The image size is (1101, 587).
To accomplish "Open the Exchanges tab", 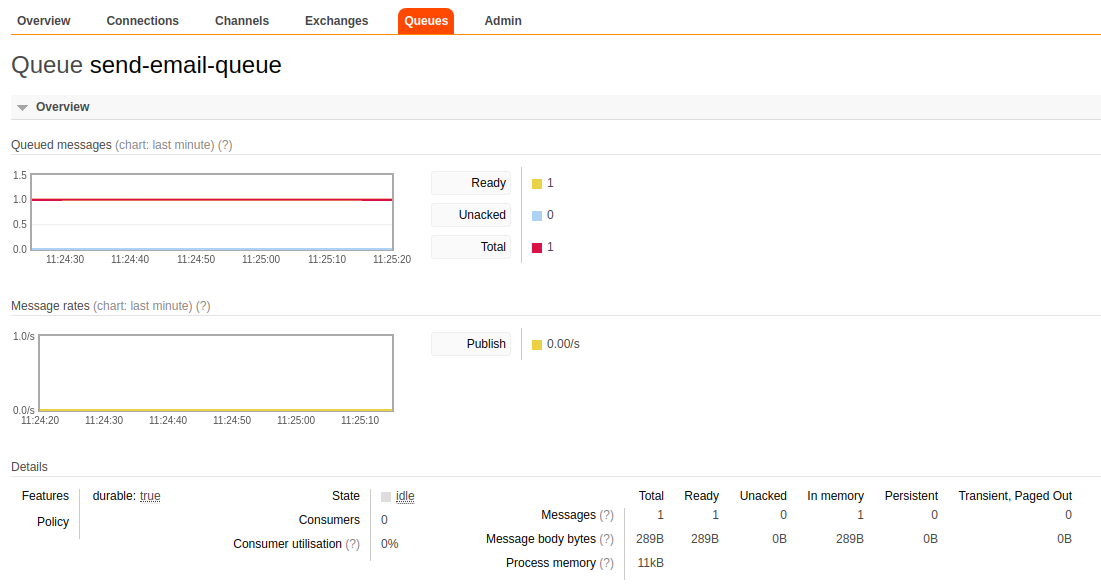I will tap(336, 21).
